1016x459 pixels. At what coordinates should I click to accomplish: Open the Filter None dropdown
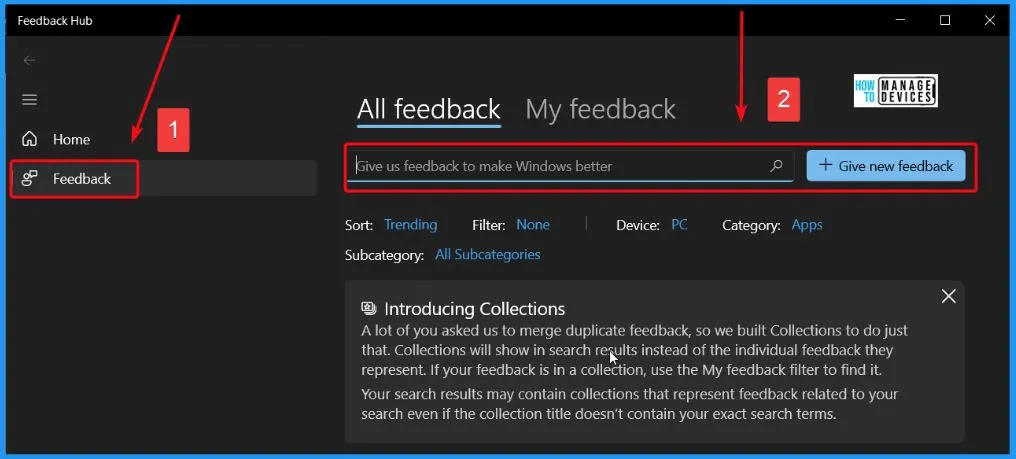pos(533,225)
